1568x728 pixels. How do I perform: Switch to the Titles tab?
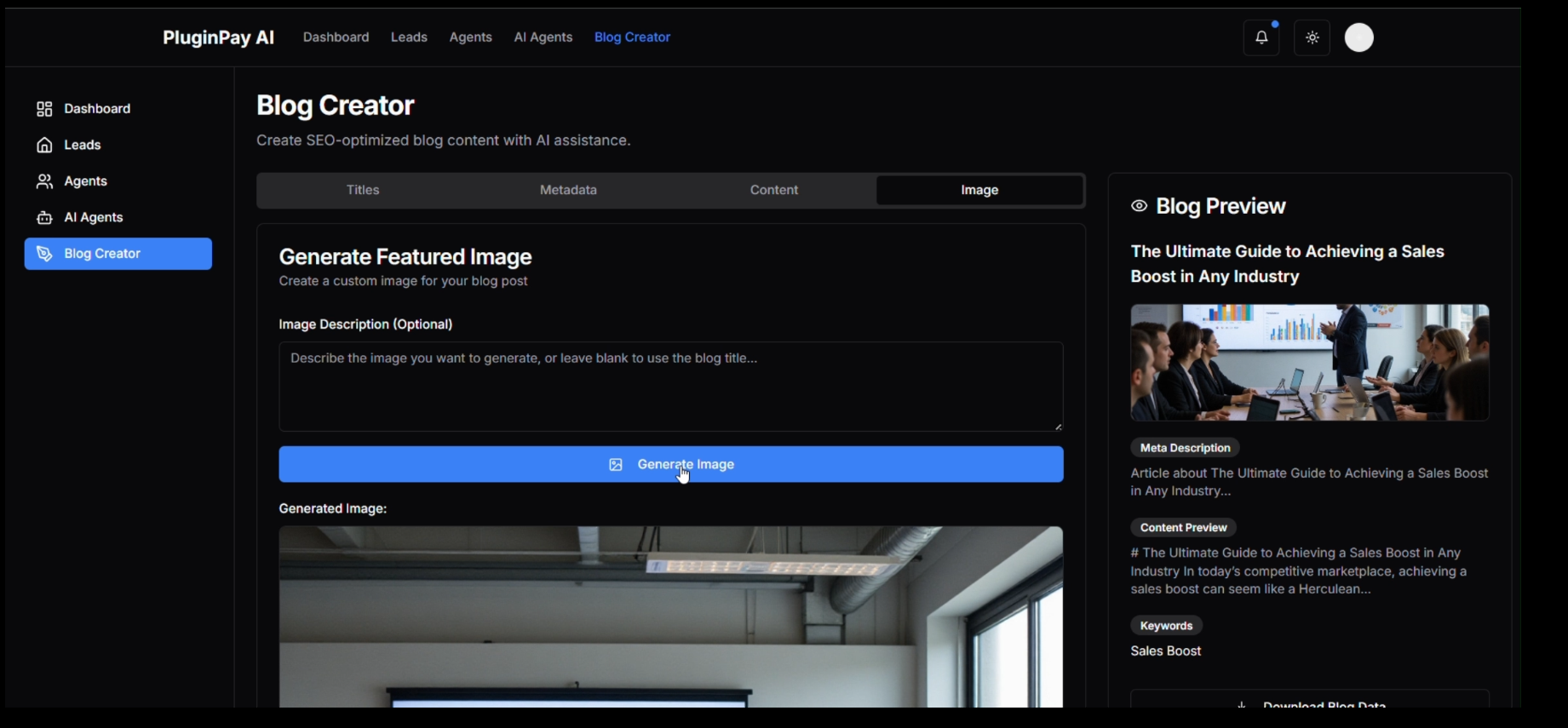[363, 190]
